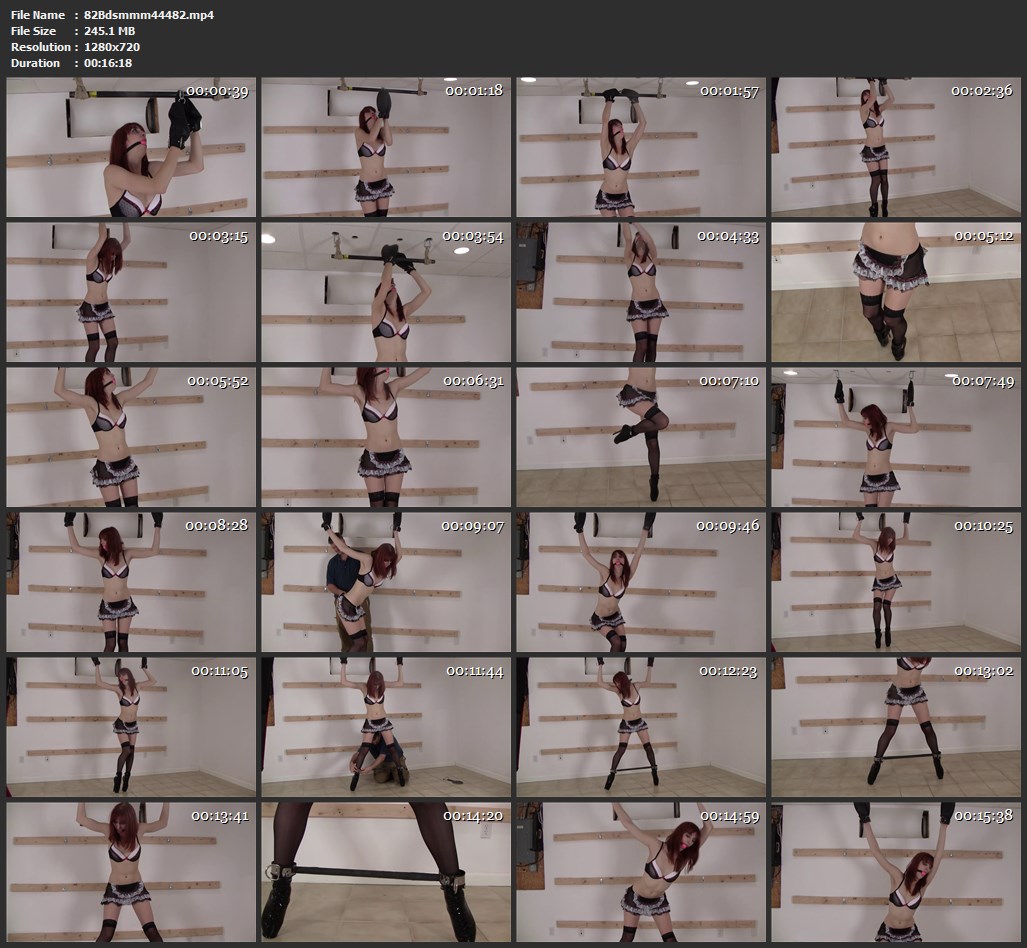Click the "Resolution" label

41,47
